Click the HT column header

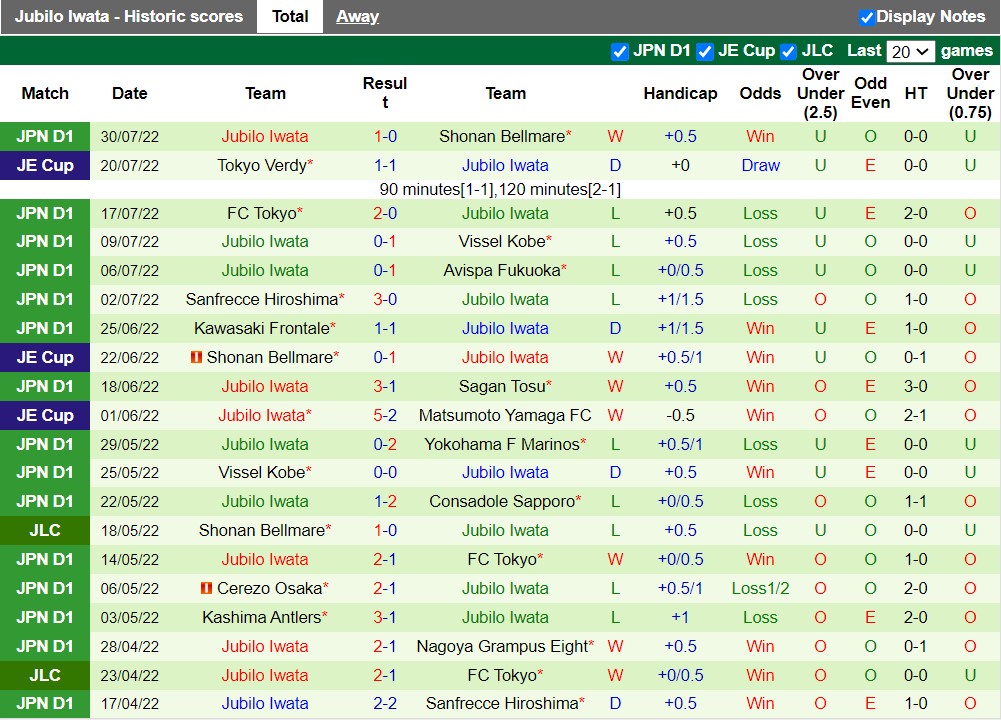[915, 94]
